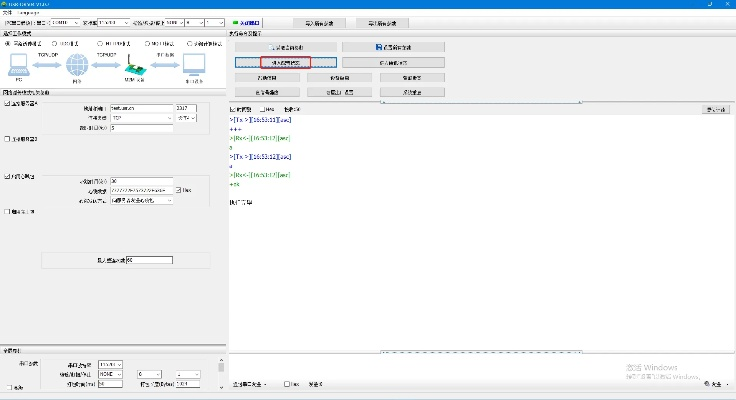
Task: Select the HTTPD mode radio button
Action: (x=100, y=44)
